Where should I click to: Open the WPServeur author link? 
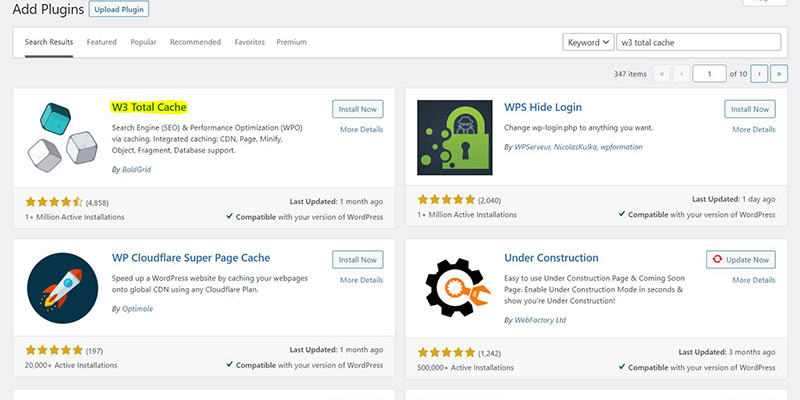532,147
